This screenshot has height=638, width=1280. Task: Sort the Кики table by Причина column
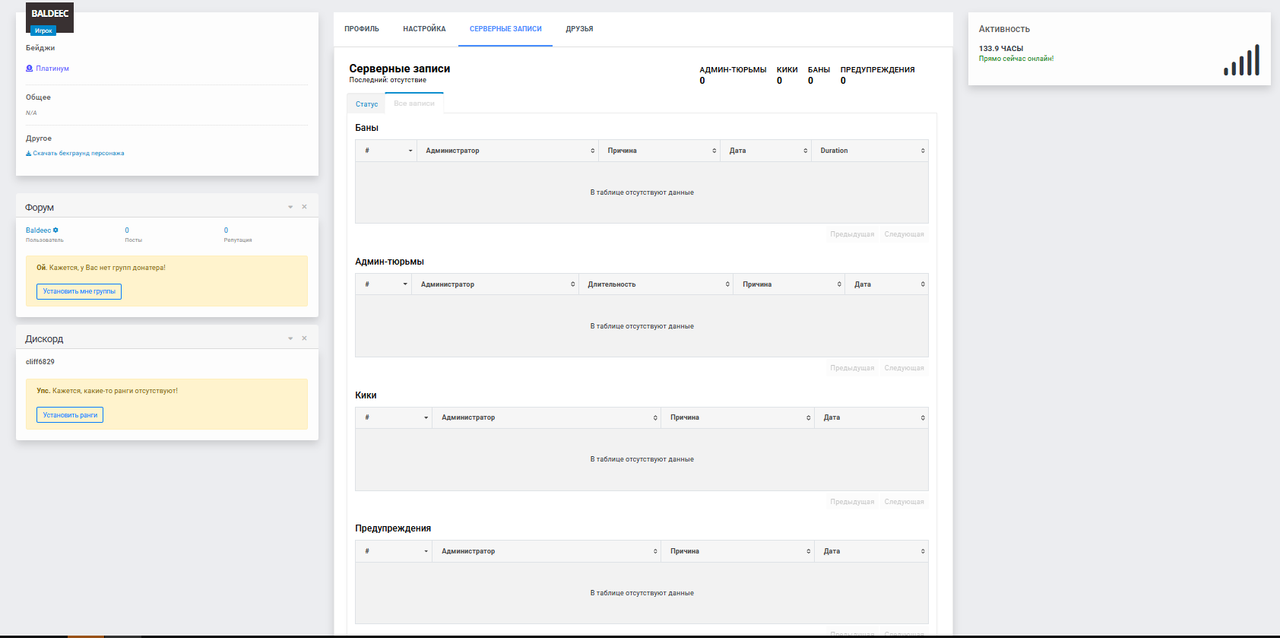tap(738, 418)
